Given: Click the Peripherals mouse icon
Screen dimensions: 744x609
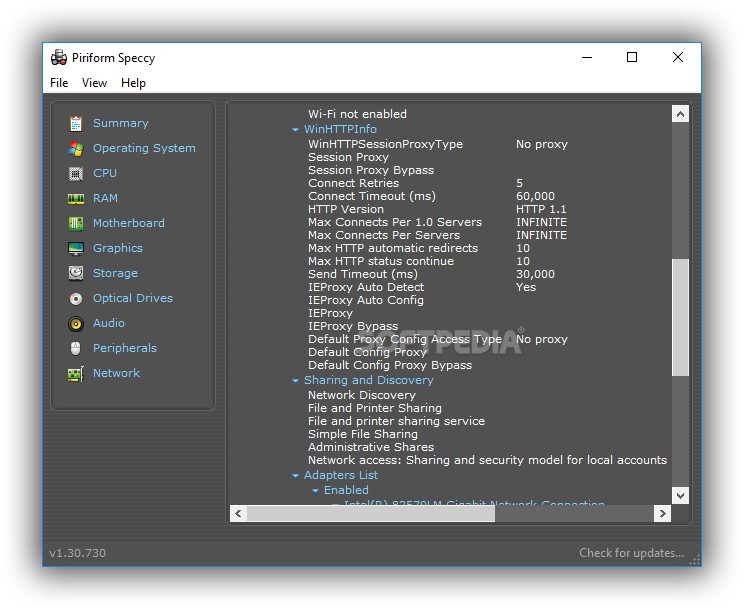Looking at the screenshot, I should point(76,348).
